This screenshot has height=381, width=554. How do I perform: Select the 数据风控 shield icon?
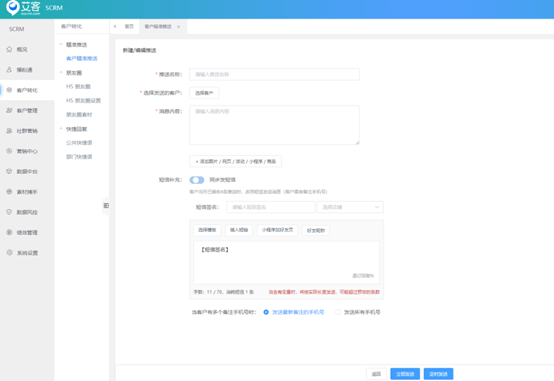tap(9, 212)
